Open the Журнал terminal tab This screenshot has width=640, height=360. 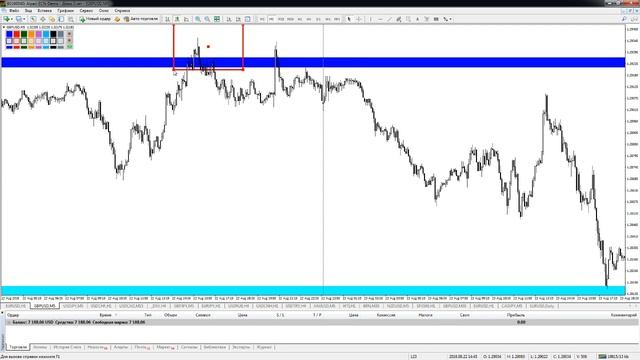pos(264,347)
